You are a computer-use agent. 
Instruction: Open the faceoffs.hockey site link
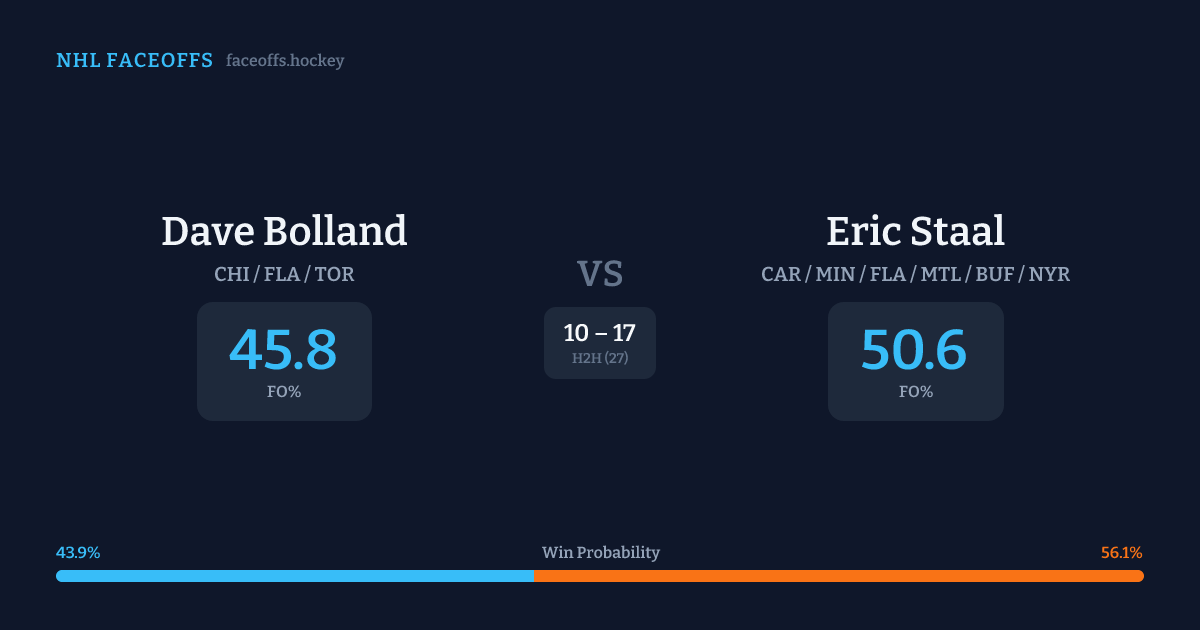pyautogui.click(x=285, y=61)
